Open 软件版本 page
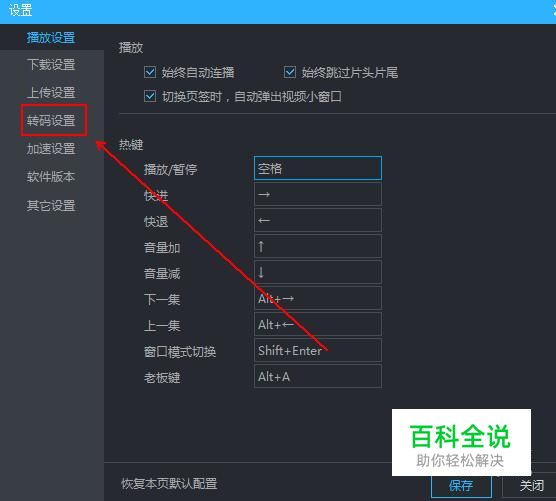 (51, 177)
